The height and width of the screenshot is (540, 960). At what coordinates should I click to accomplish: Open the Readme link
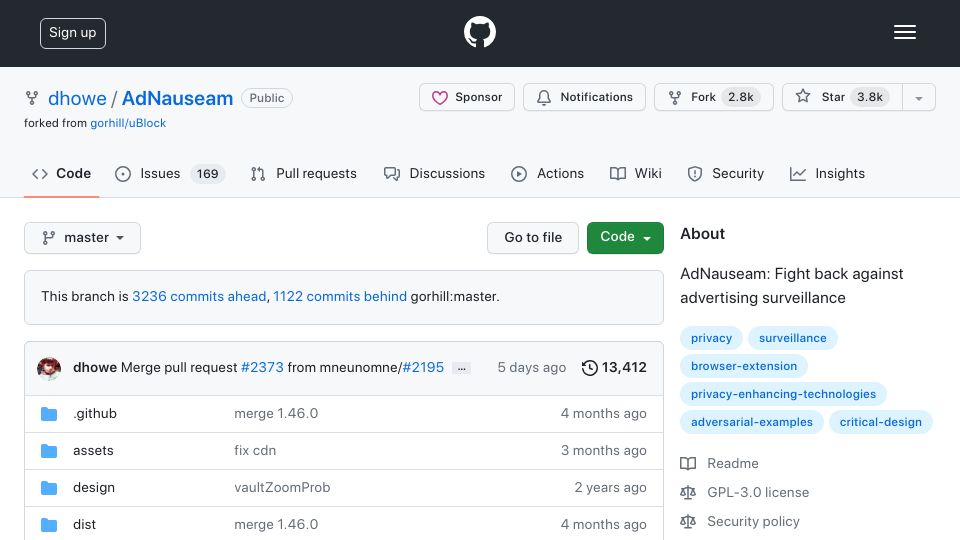pos(720,463)
